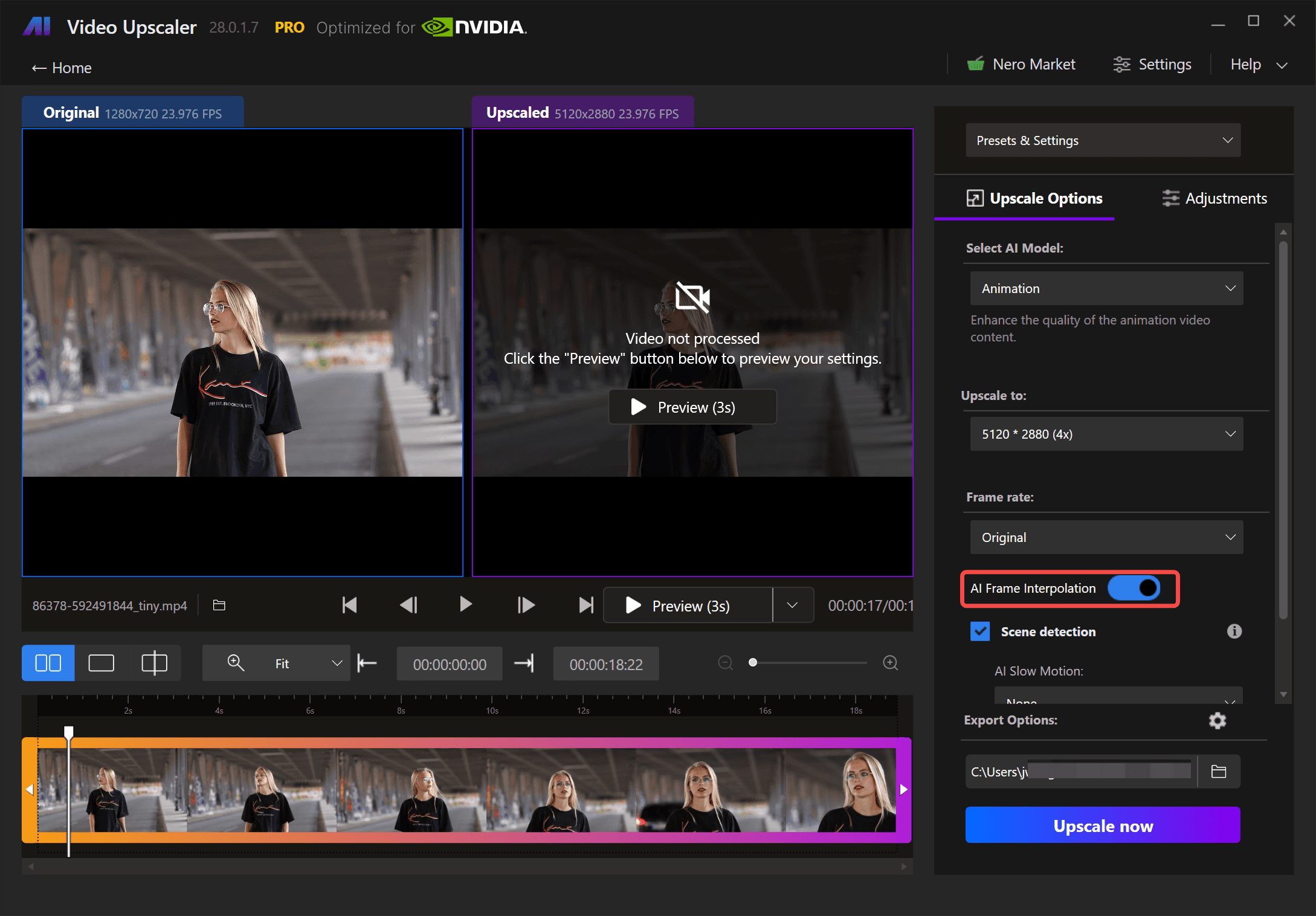
Task: Uncheck Scene detection checkbox
Action: tap(980, 631)
